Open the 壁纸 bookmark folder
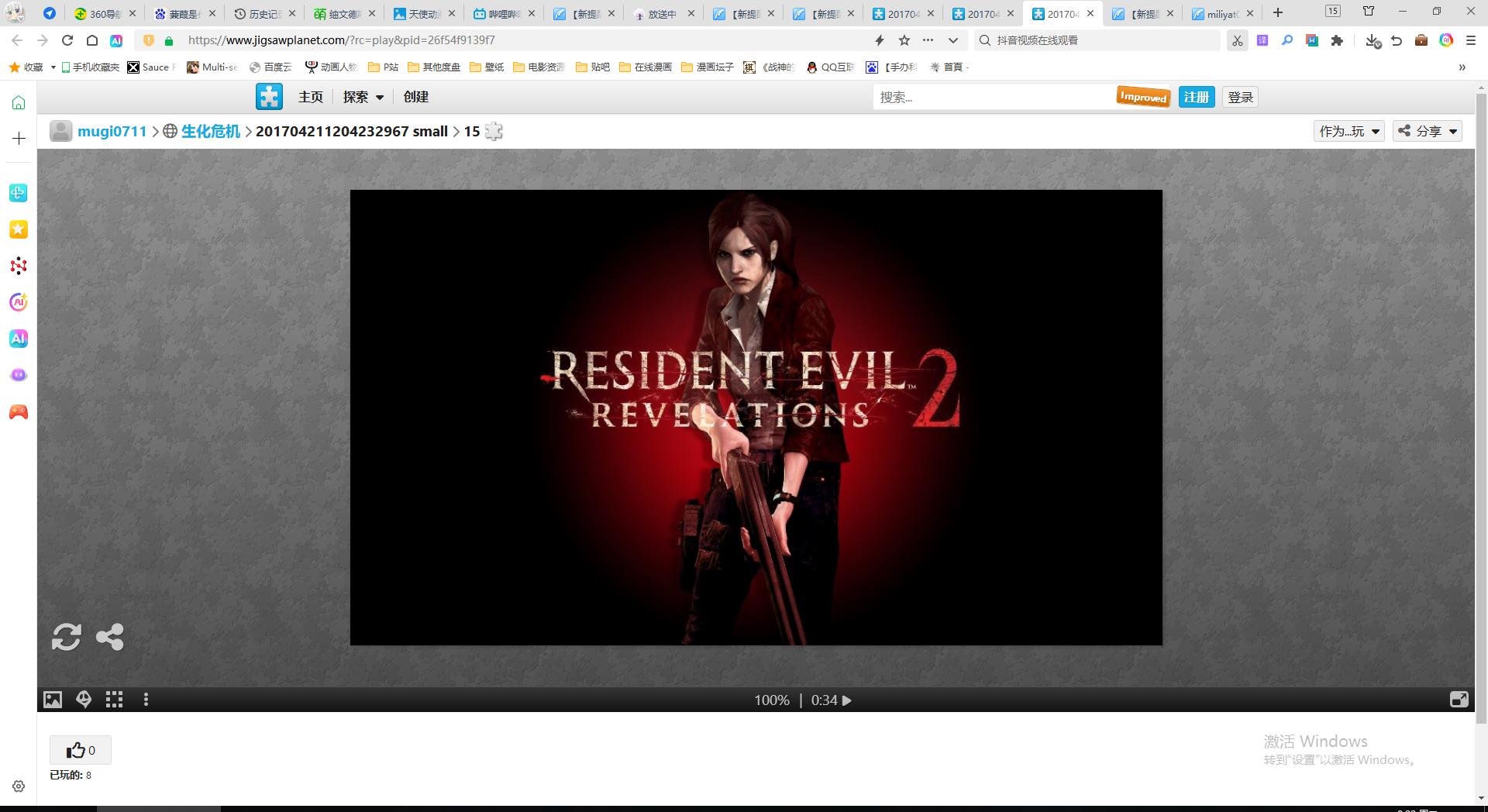Image resolution: width=1488 pixels, height=812 pixels. pos(487,67)
